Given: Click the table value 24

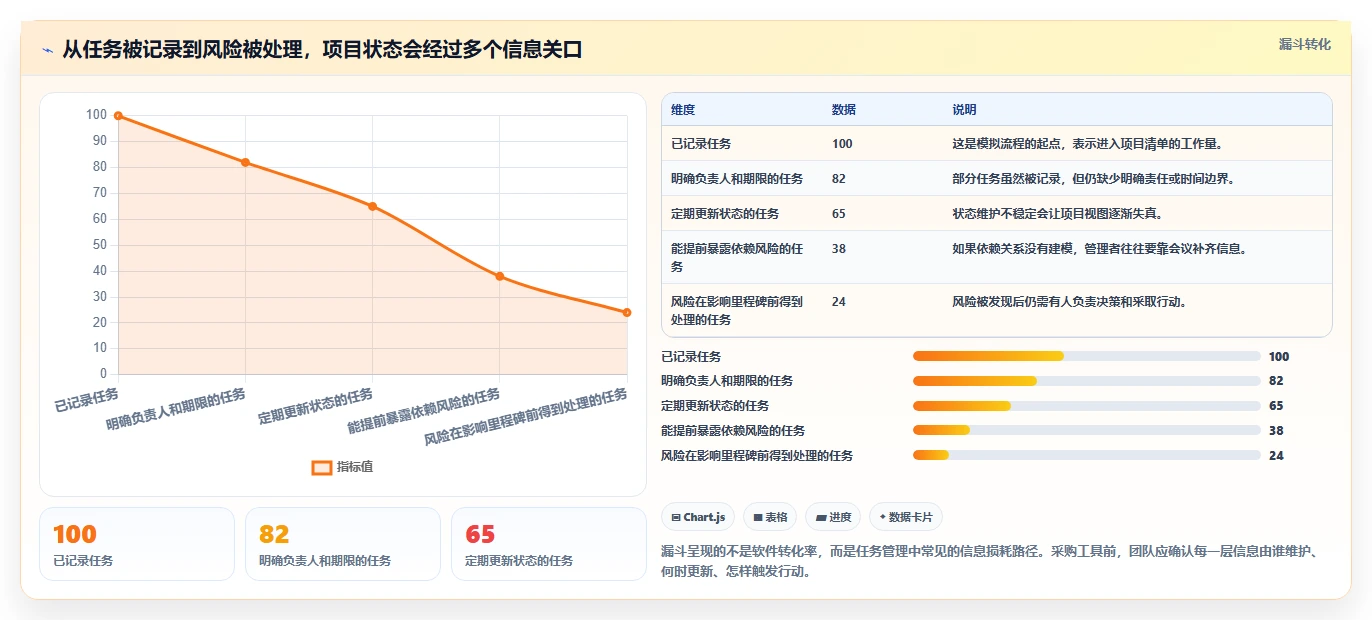Looking at the screenshot, I should pos(839,302).
